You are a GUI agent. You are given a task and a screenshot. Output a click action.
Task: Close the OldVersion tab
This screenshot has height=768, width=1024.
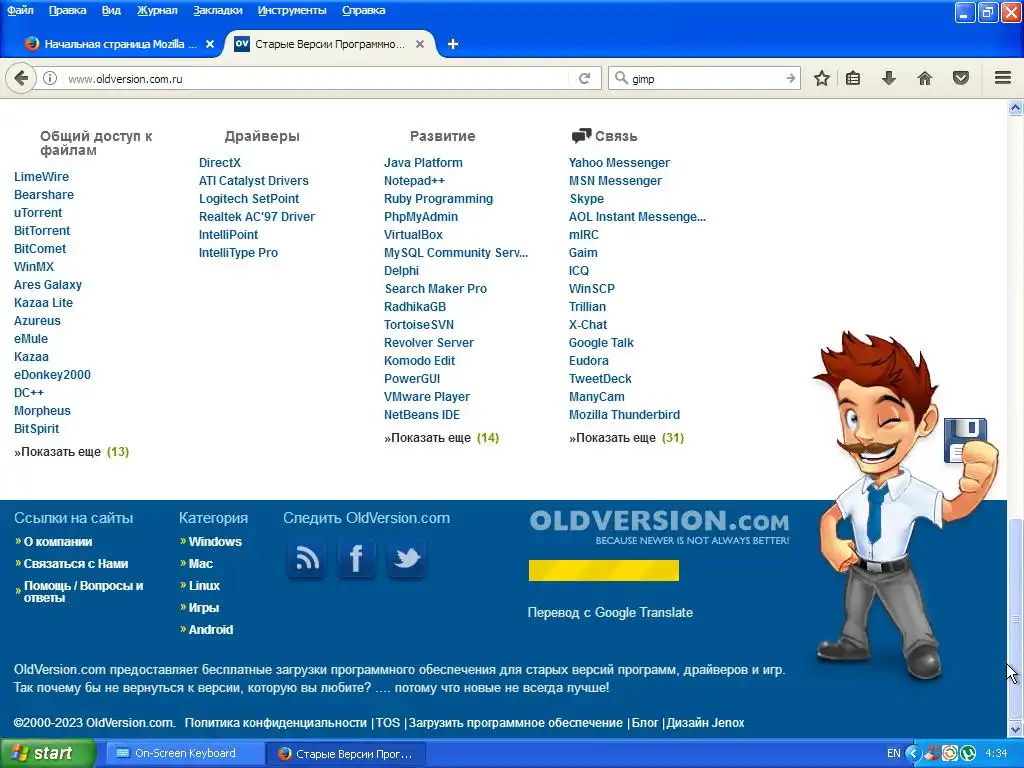(x=420, y=44)
